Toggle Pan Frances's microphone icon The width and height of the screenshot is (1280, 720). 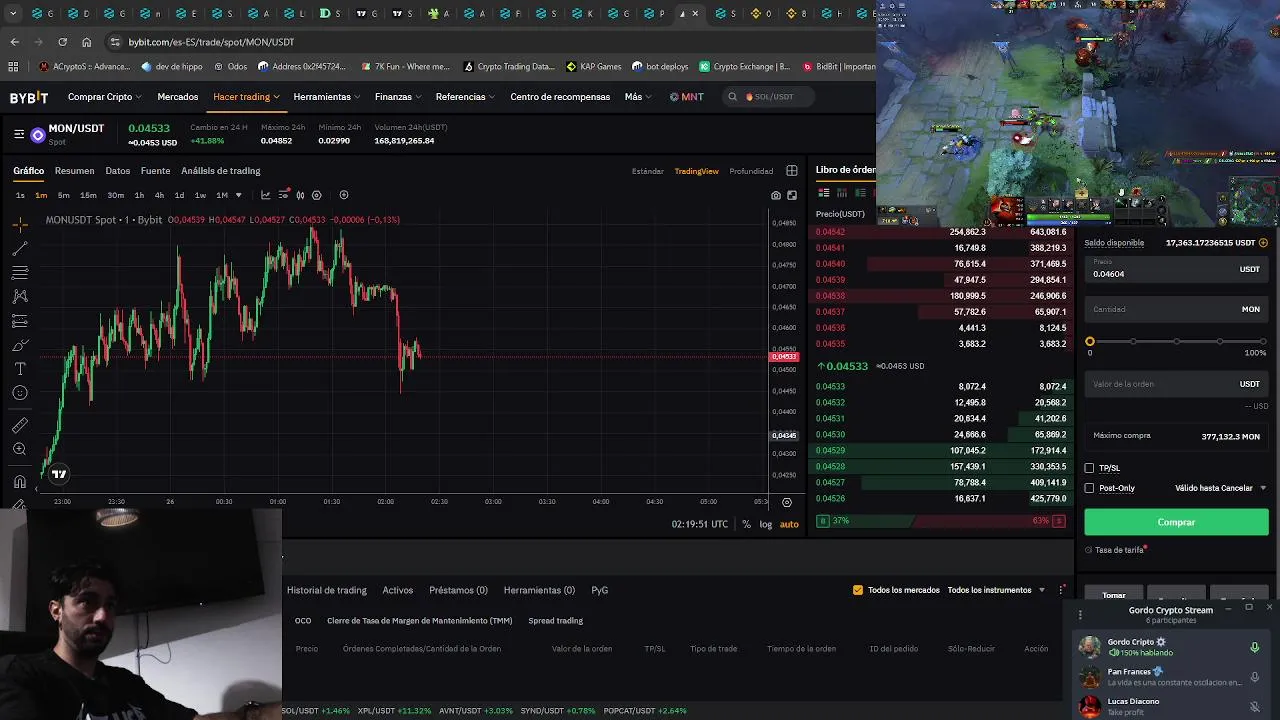point(1255,677)
